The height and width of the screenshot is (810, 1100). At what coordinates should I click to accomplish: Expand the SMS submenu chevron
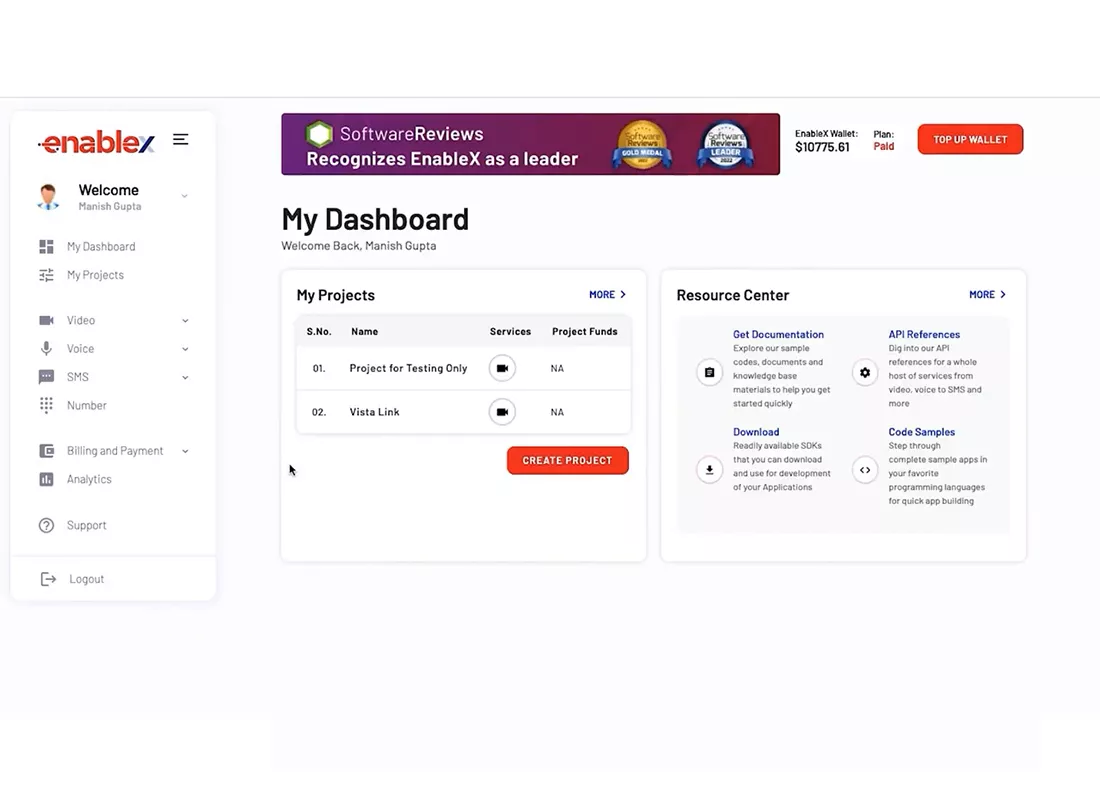tap(185, 377)
